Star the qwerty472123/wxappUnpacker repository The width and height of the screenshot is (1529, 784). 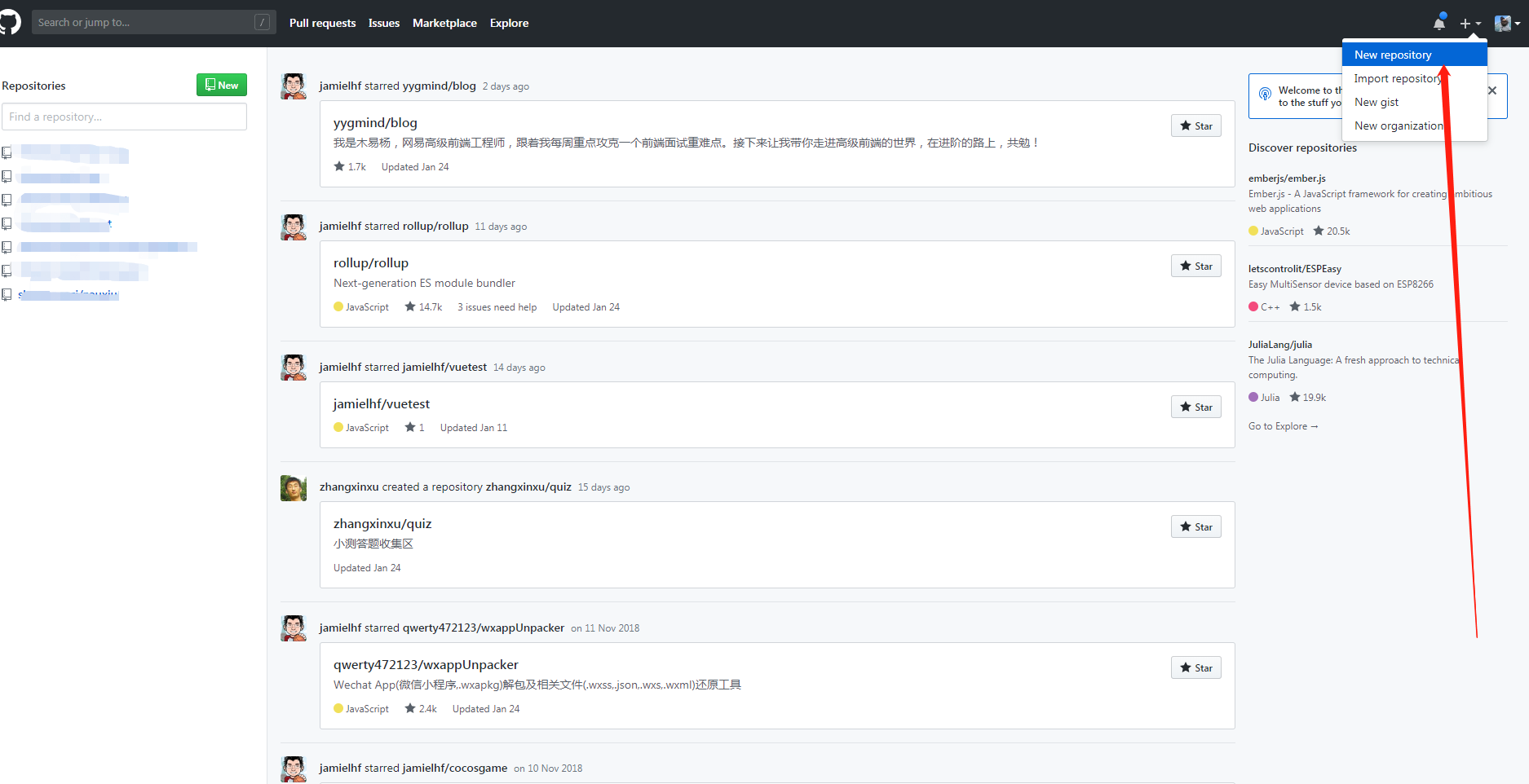[x=1196, y=667]
